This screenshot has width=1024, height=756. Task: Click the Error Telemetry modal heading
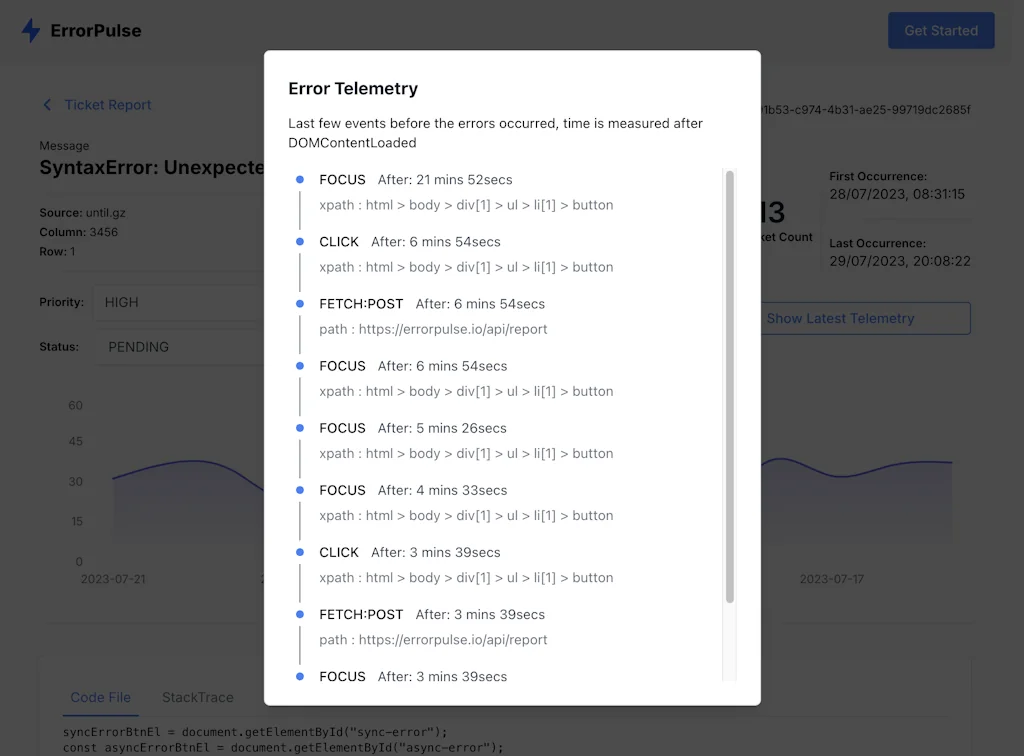click(x=353, y=89)
